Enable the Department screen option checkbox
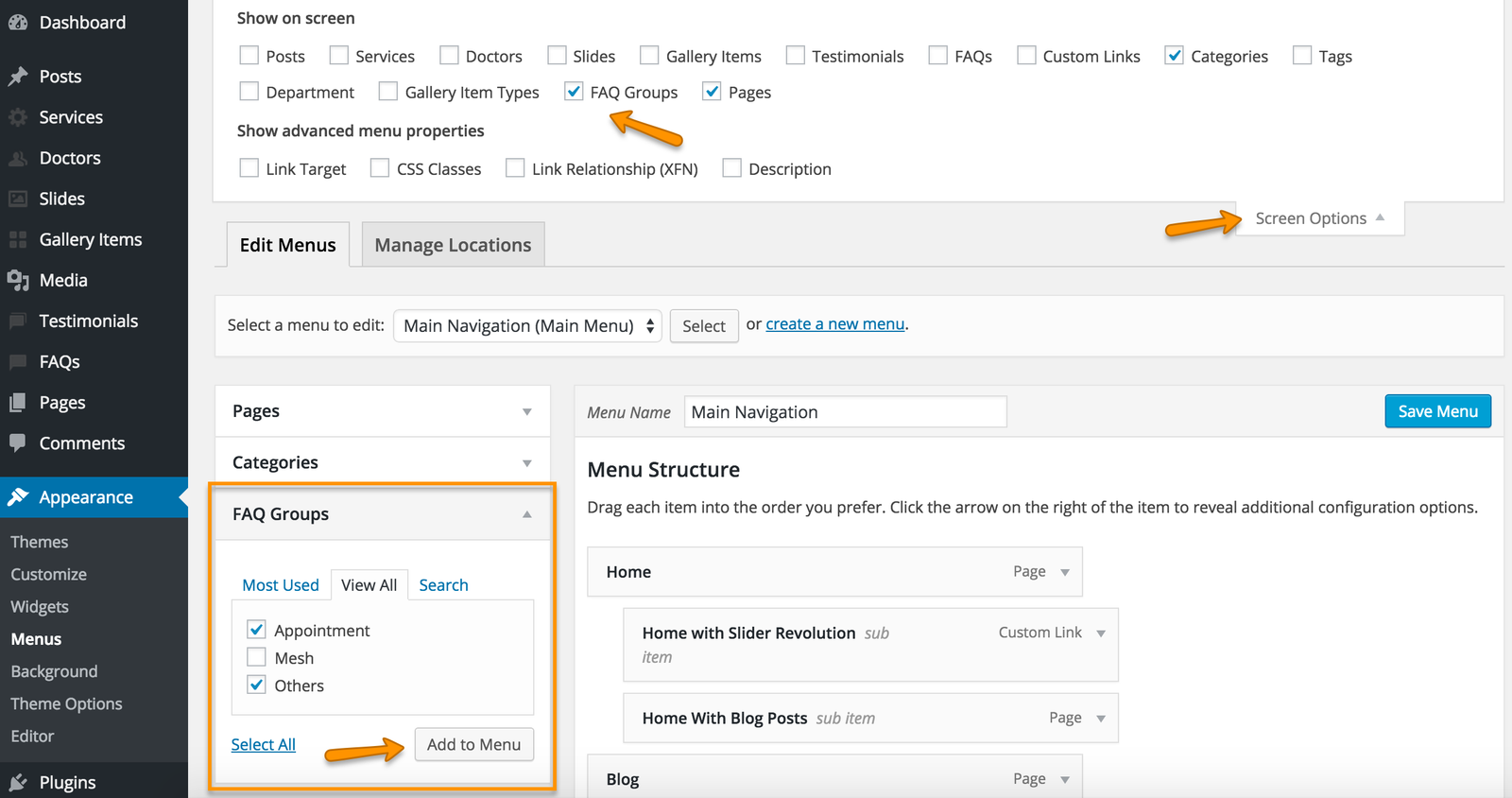 pos(249,92)
